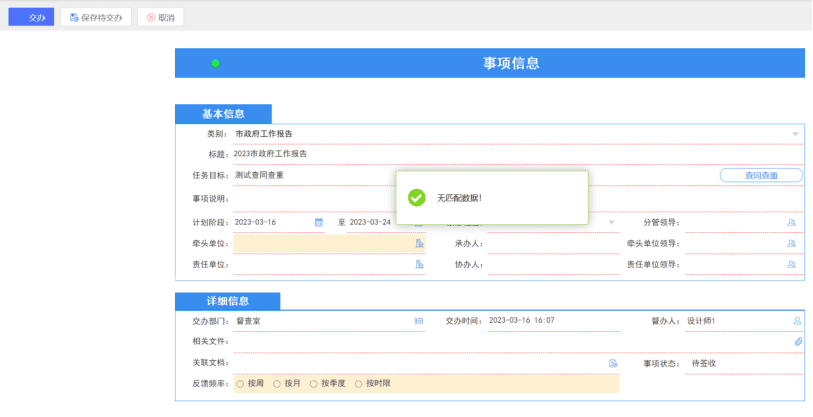813x417 pixels.
Task: Click person picker icon for 分管领导
Action: (x=791, y=223)
